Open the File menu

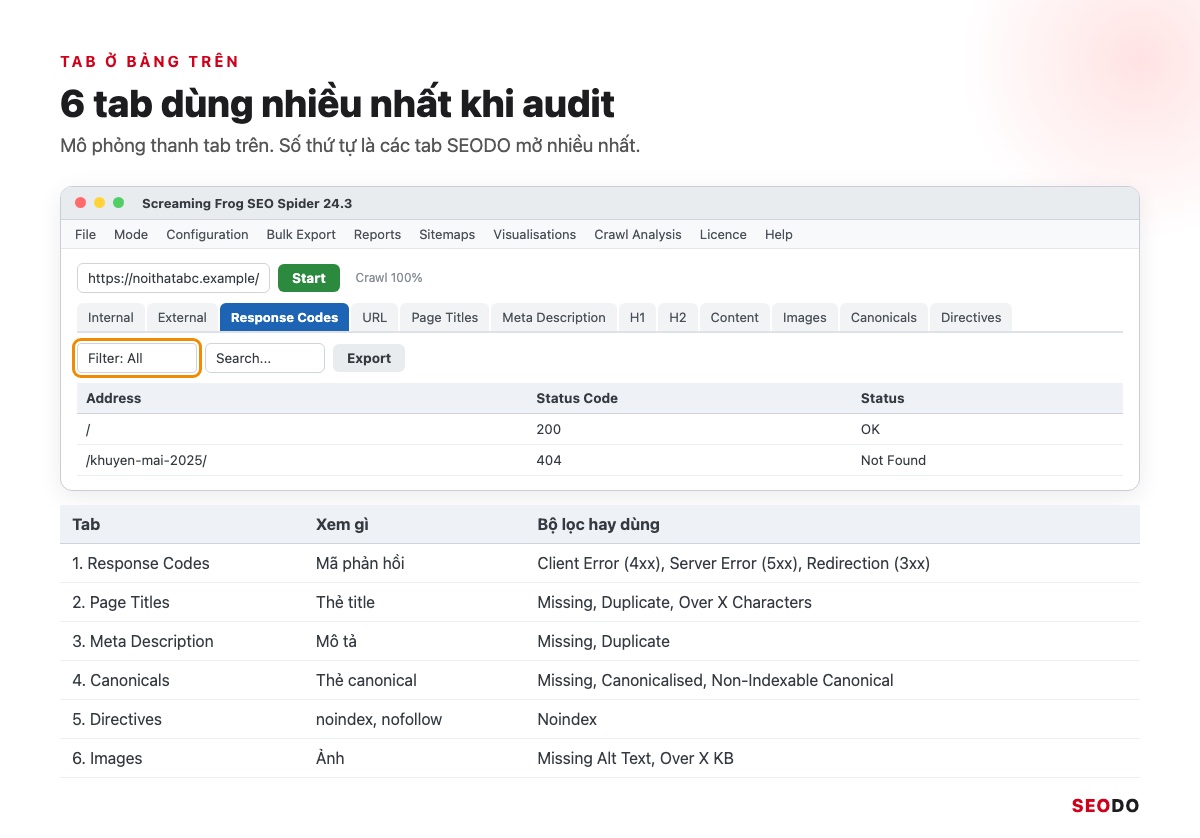pos(85,235)
